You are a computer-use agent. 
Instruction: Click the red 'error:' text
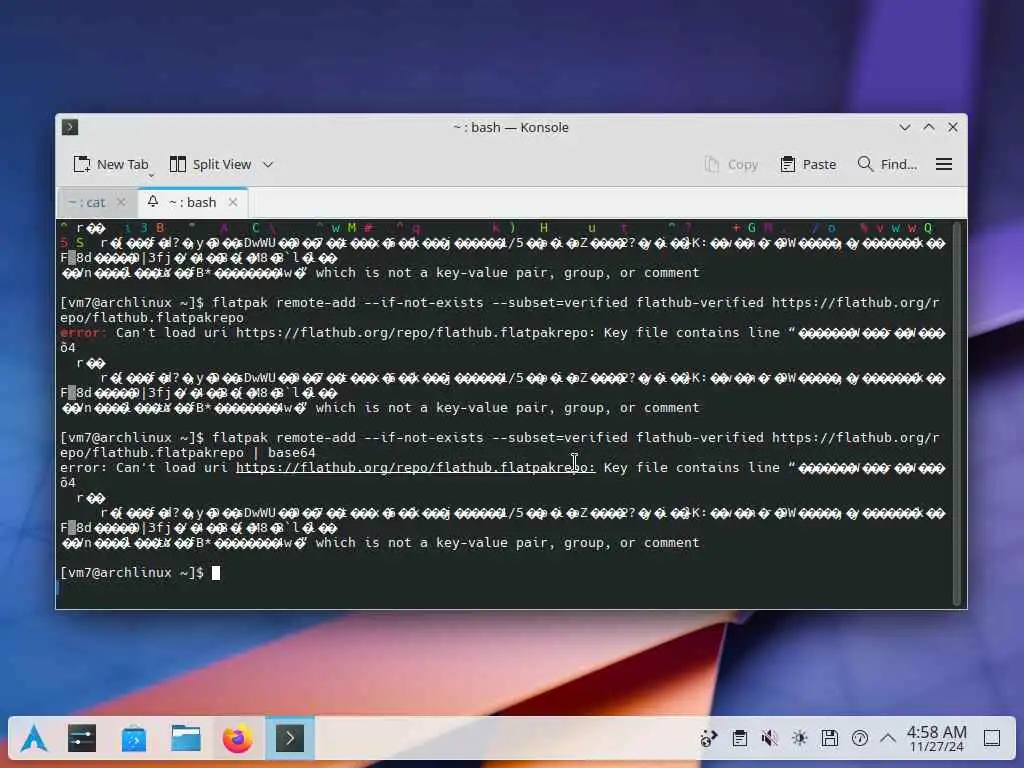coord(83,333)
